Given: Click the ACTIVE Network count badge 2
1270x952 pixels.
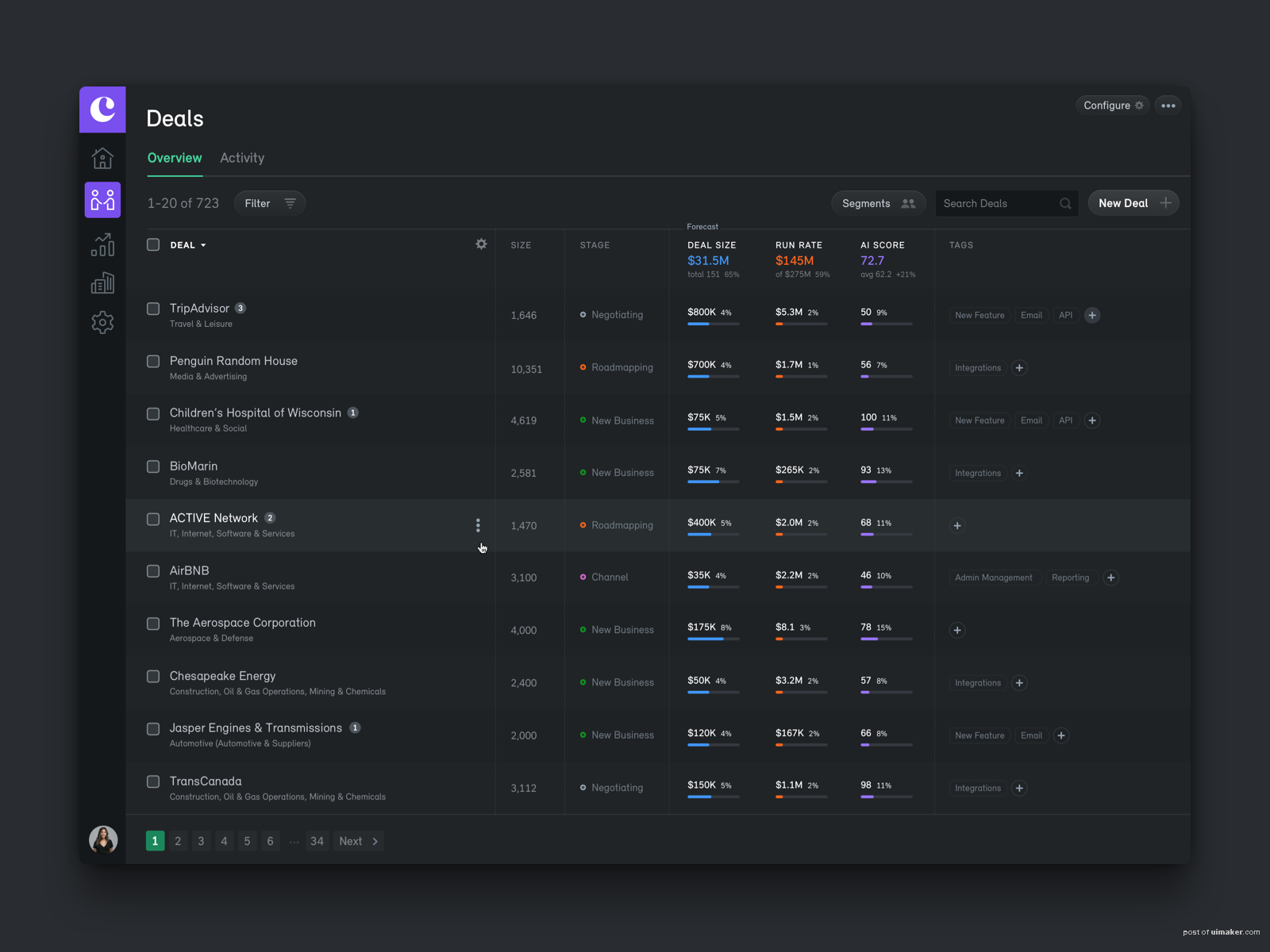Looking at the screenshot, I should tap(270, 518).
